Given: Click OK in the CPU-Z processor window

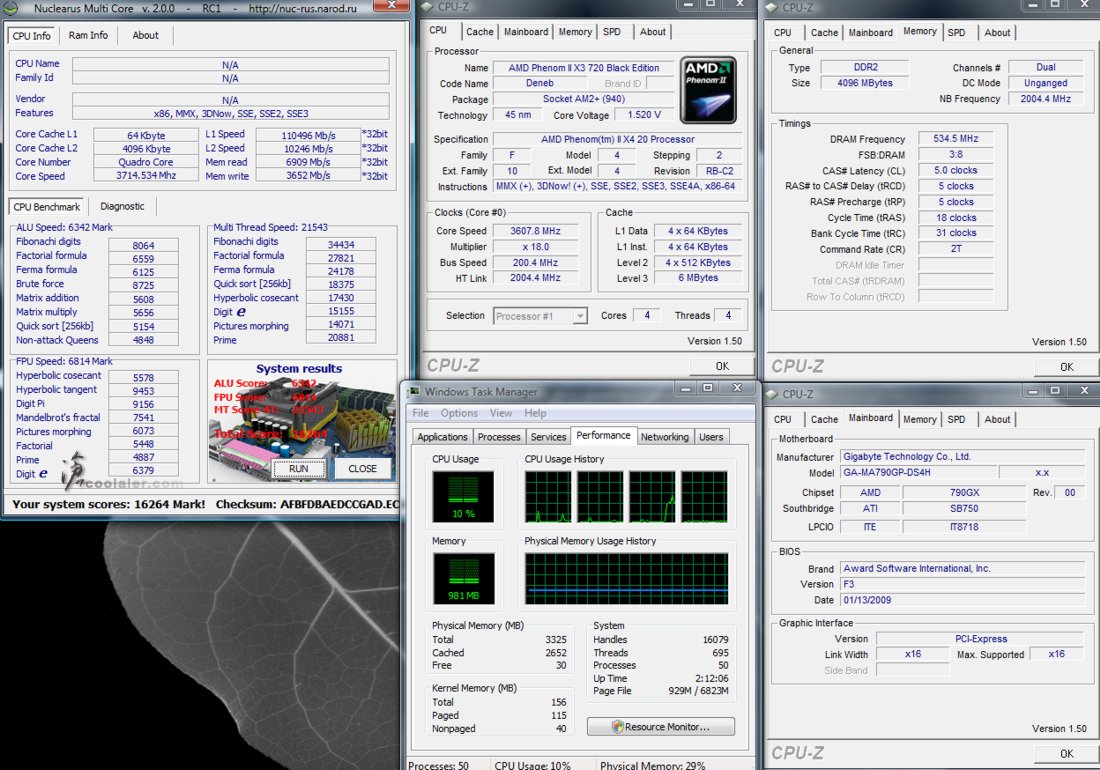Looking at the screenshot, I should pos(722,366).
